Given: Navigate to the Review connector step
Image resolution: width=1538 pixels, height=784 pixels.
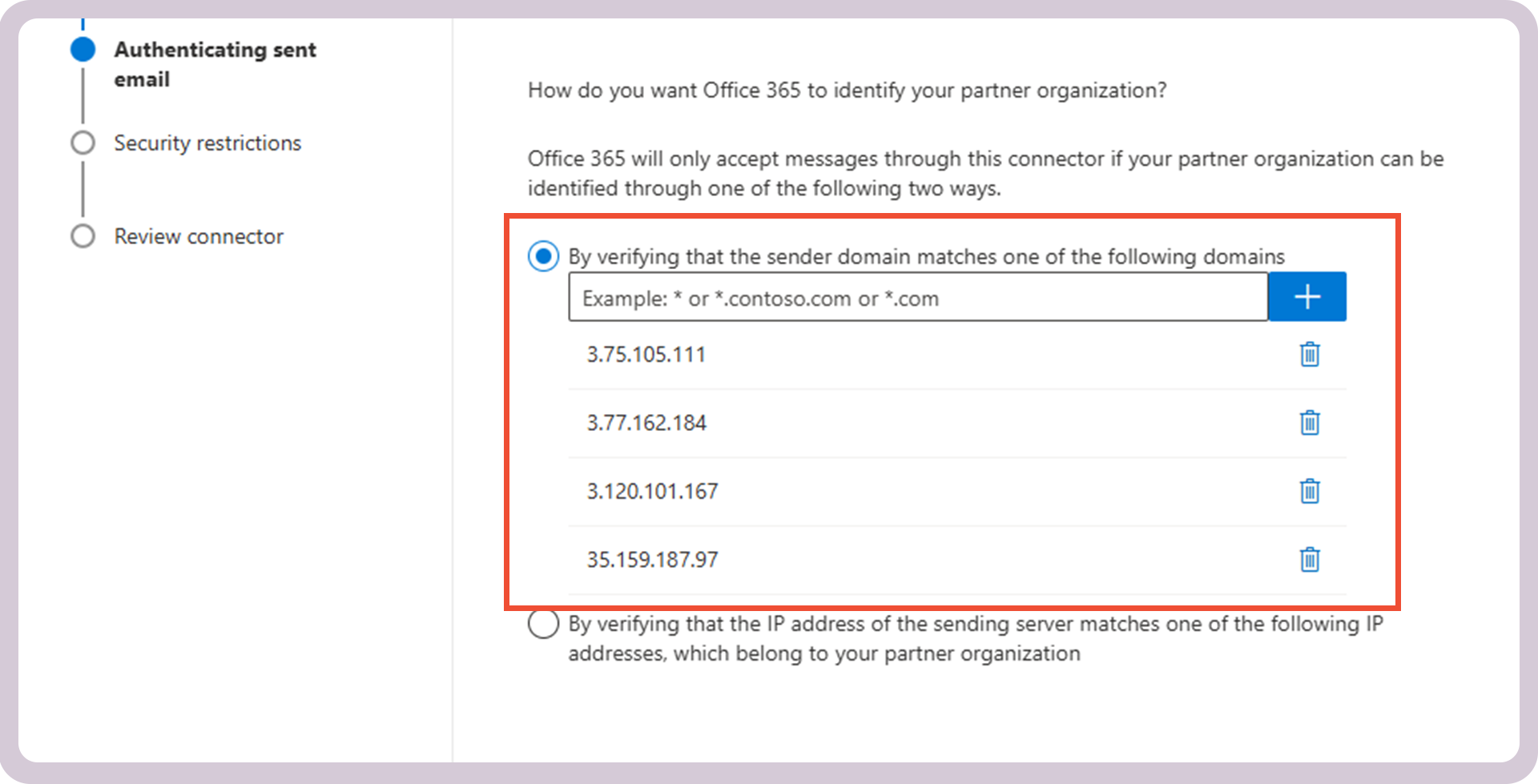Looking at the screenshot, I should pos(198,236).
